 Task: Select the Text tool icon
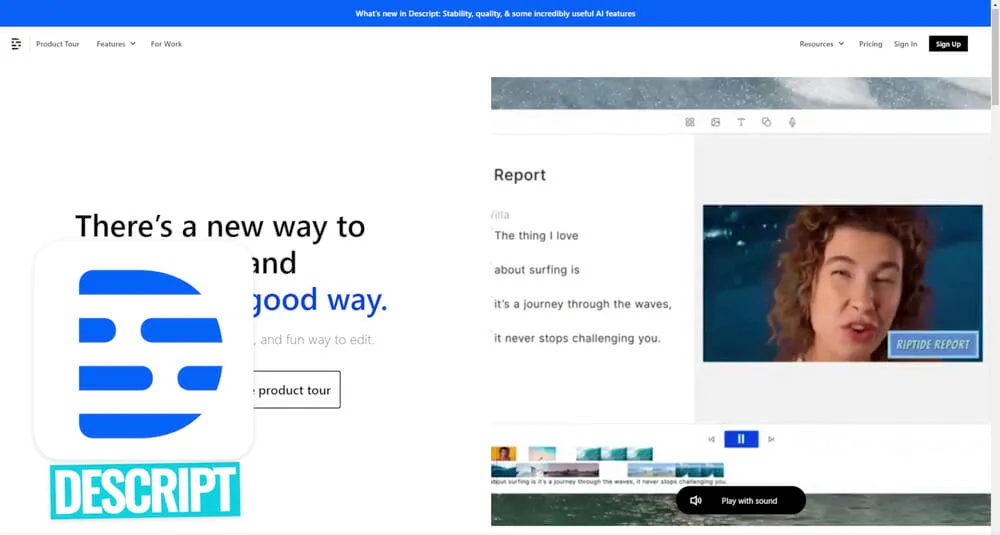(741, 122)
